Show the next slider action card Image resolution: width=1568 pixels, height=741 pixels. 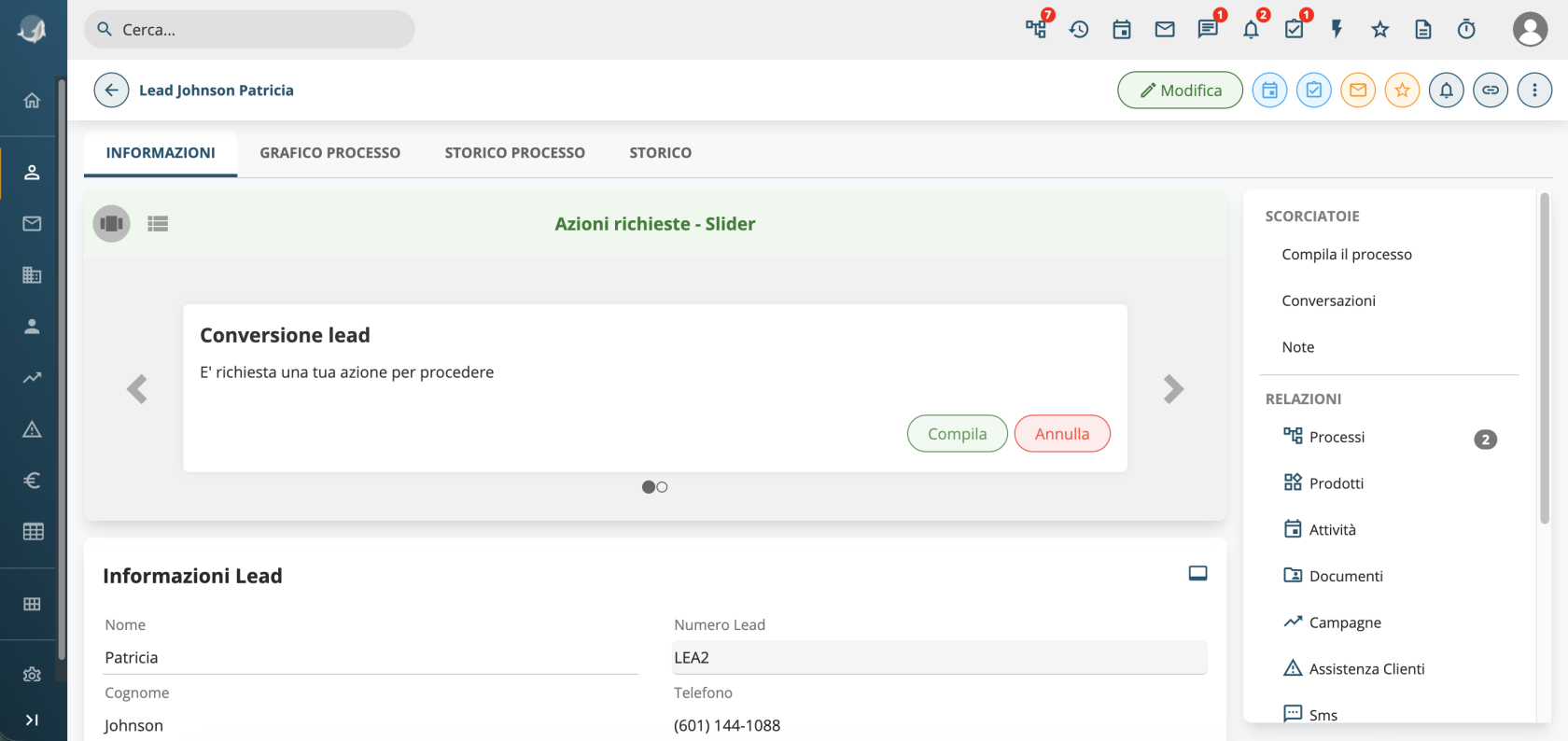[x=1173, y=389]
